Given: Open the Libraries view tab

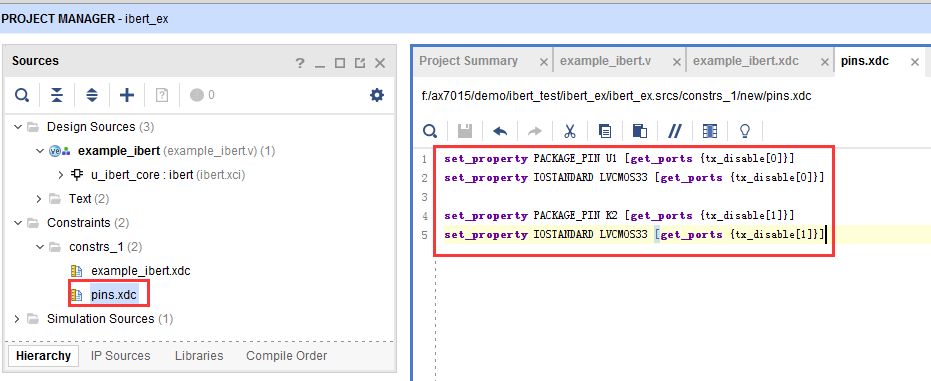Looking at the screenshot, I should click(199, 356).
